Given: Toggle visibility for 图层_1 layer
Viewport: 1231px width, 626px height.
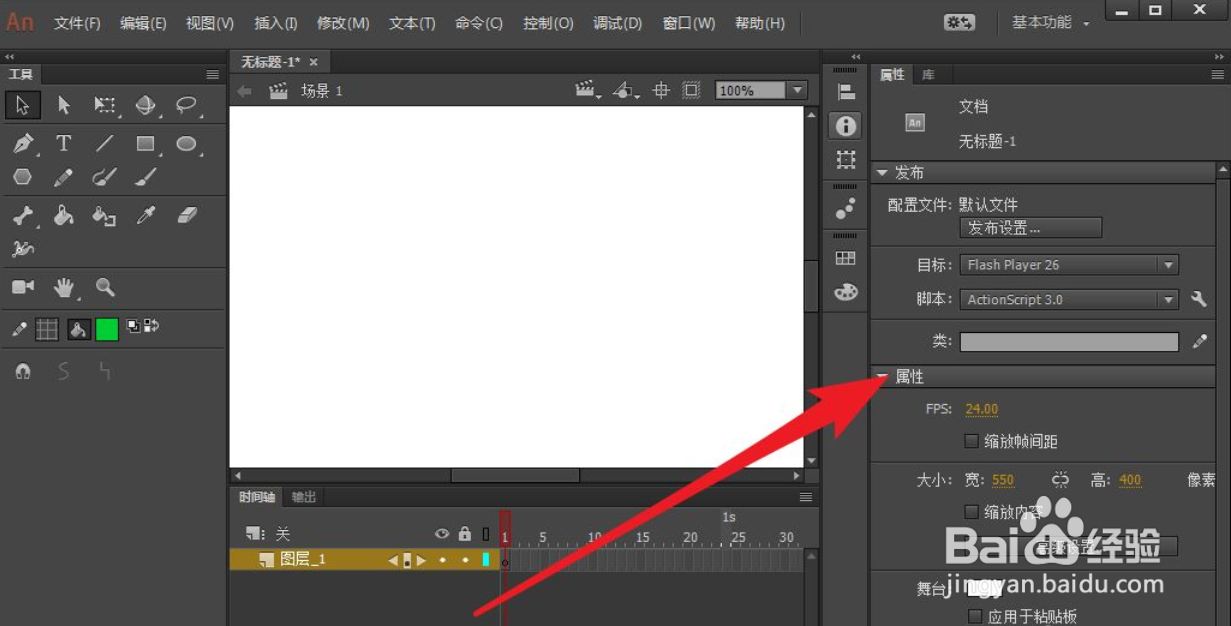Looking at the screenshot, I should coord(441,560).
